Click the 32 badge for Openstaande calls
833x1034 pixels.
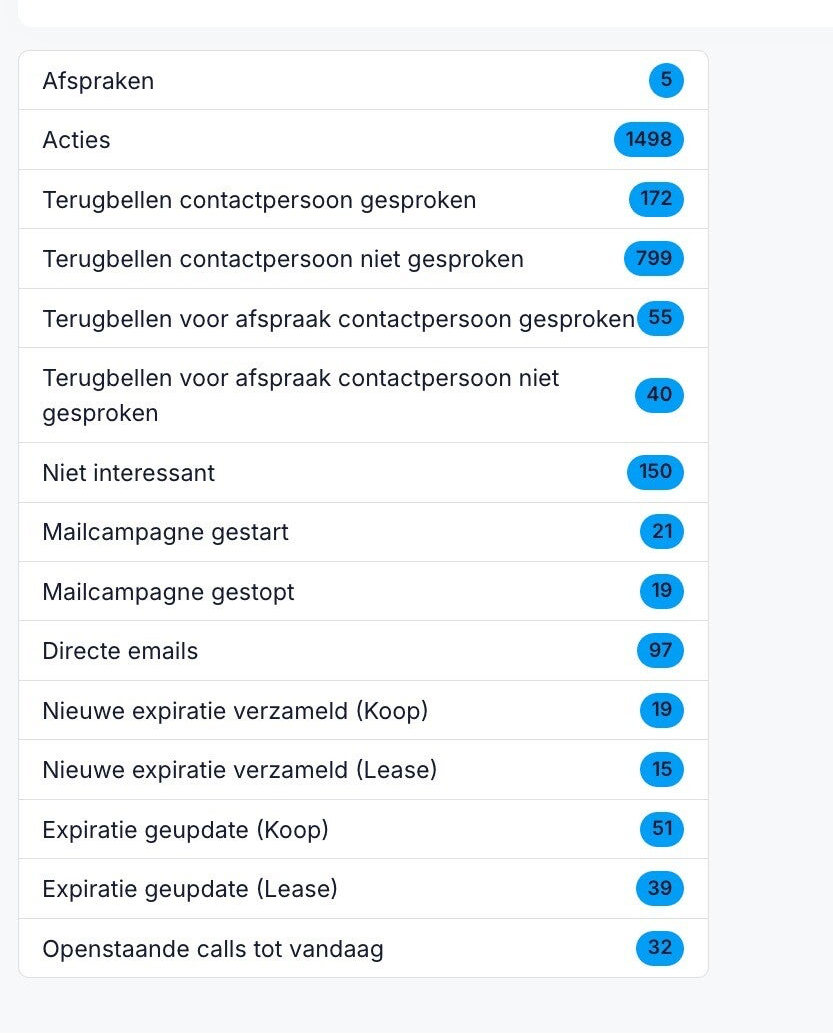coord(659,948)
